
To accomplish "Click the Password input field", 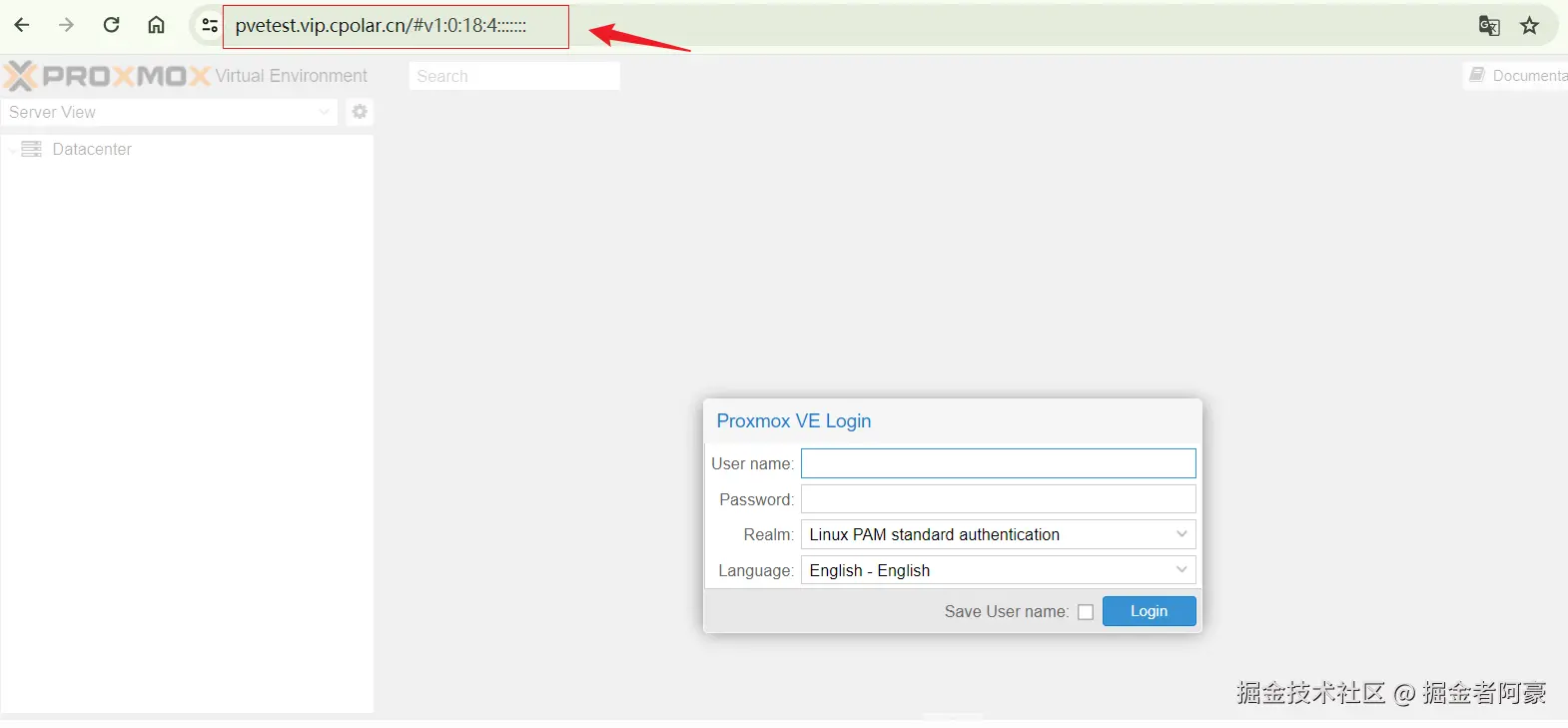I will [998, 499].
